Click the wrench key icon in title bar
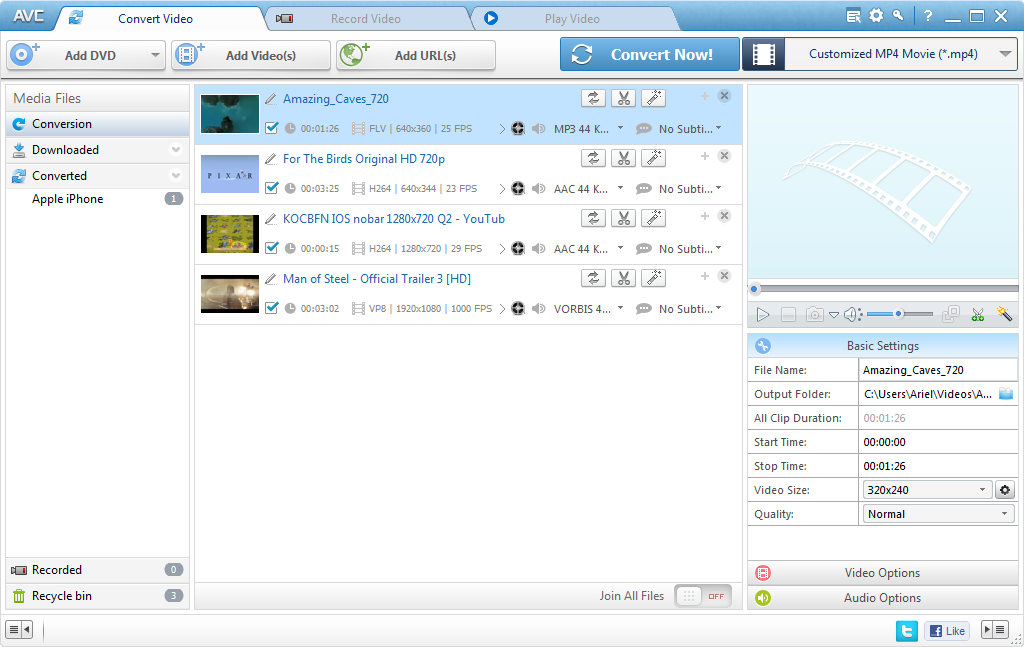Viewport: 1024px width, 647px height. tap(899, 16)
